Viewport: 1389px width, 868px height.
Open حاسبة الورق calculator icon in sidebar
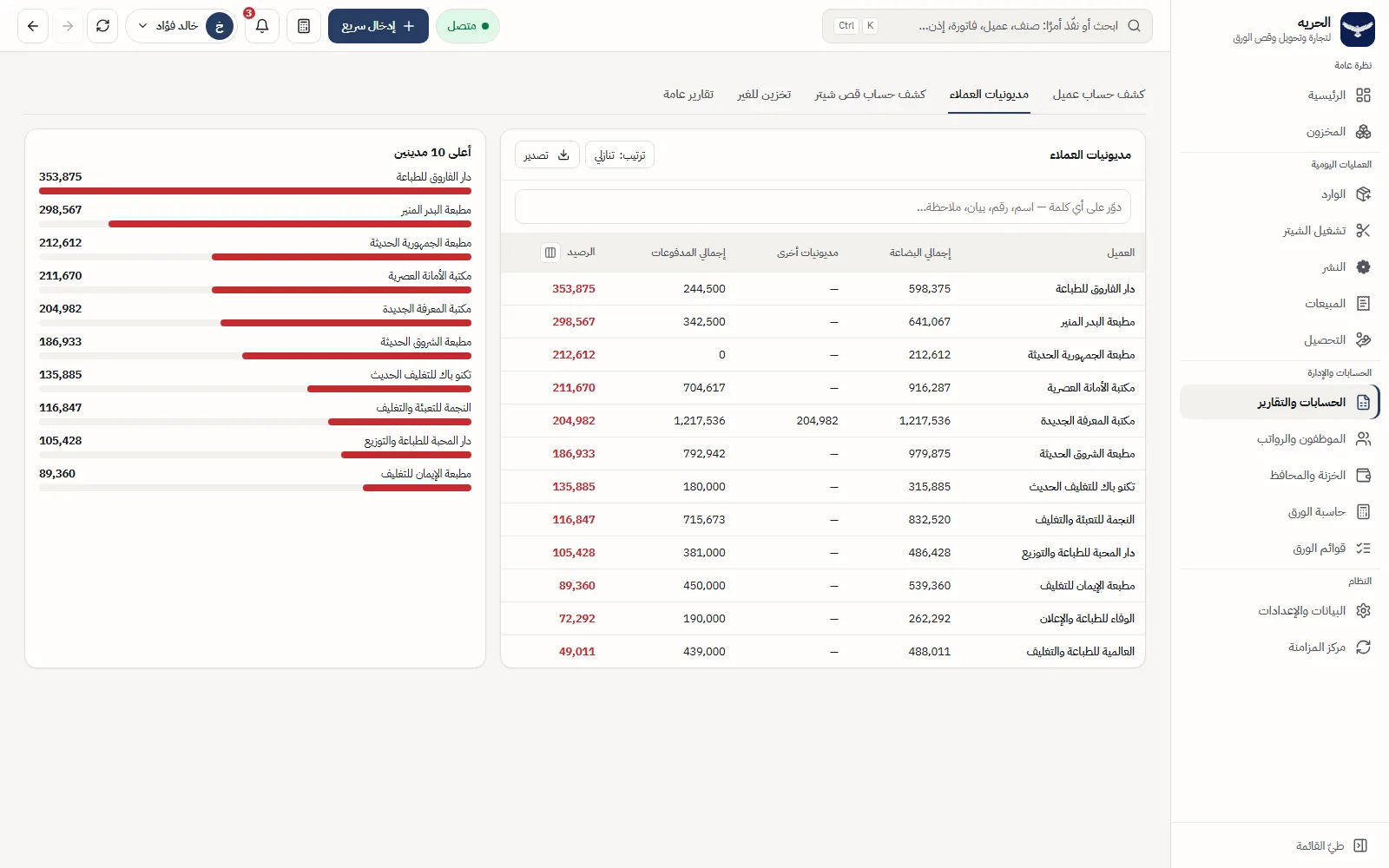click(1363, 512)
